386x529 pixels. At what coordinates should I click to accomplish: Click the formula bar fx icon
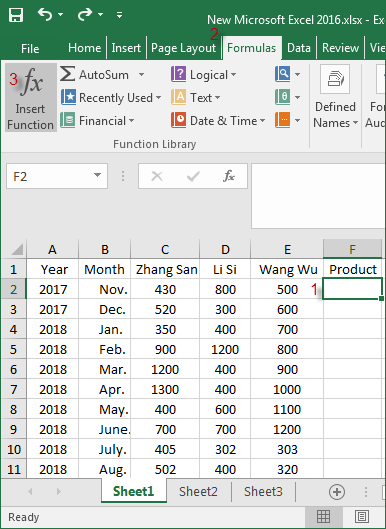(229, 176)
